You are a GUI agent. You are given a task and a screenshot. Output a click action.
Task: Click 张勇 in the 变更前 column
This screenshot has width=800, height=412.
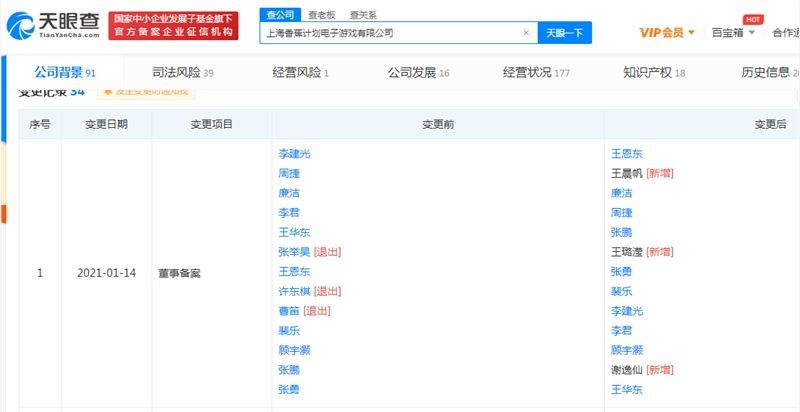[289, 390]
